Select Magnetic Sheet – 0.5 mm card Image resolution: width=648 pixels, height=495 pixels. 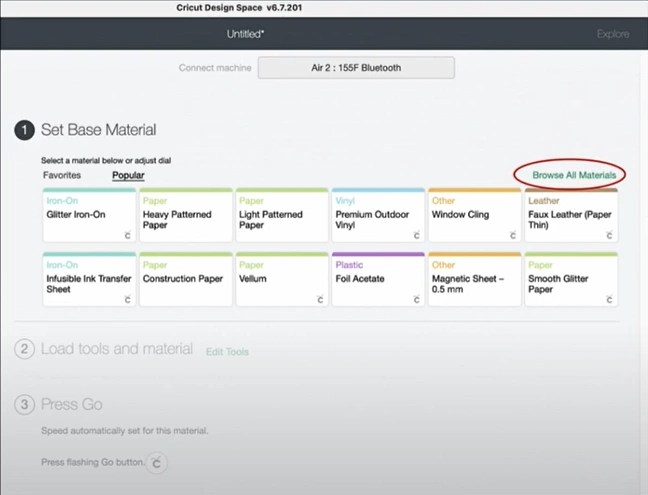click(475, 279)
